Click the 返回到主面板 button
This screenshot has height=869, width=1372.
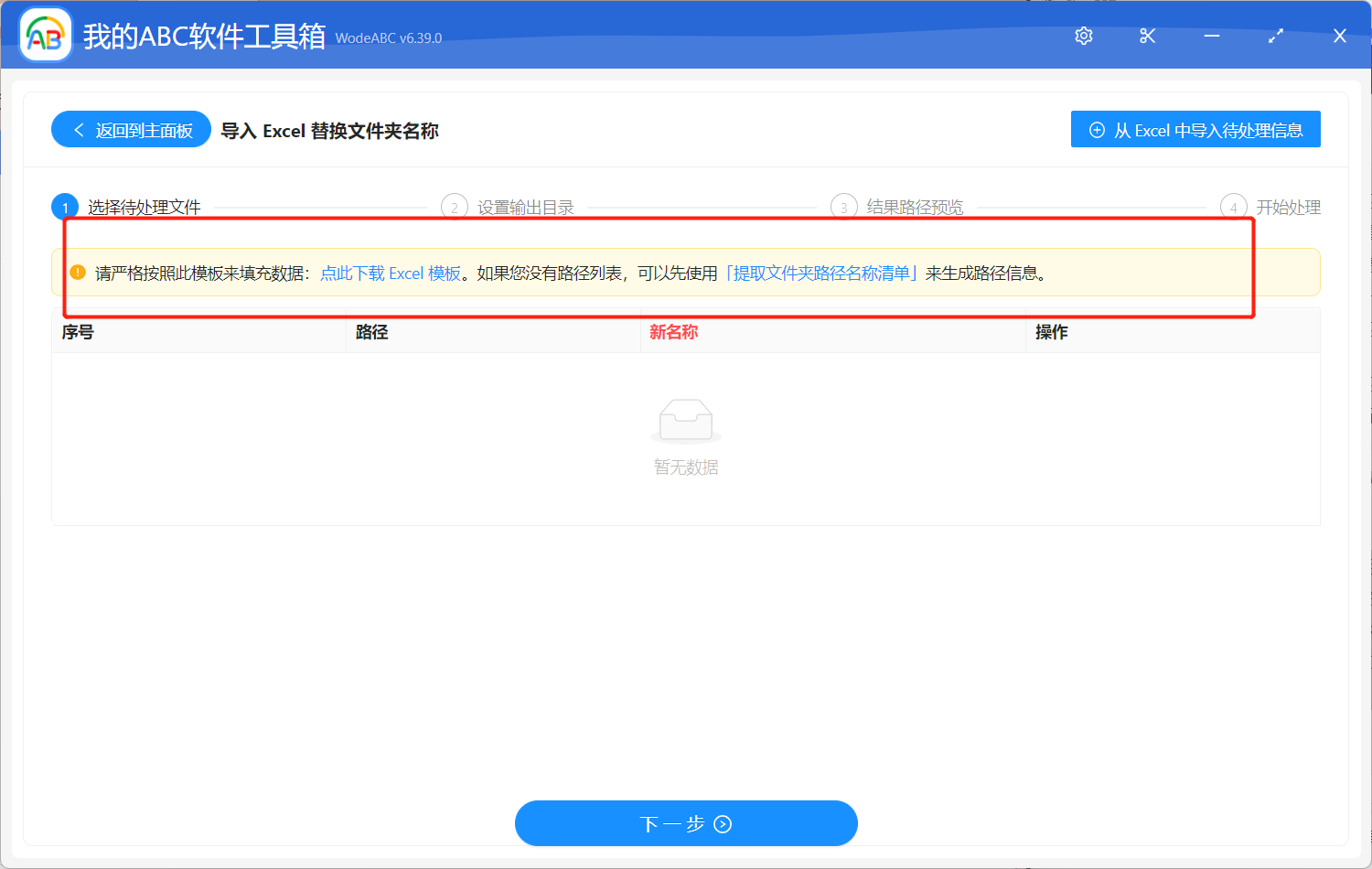(131, 129)
